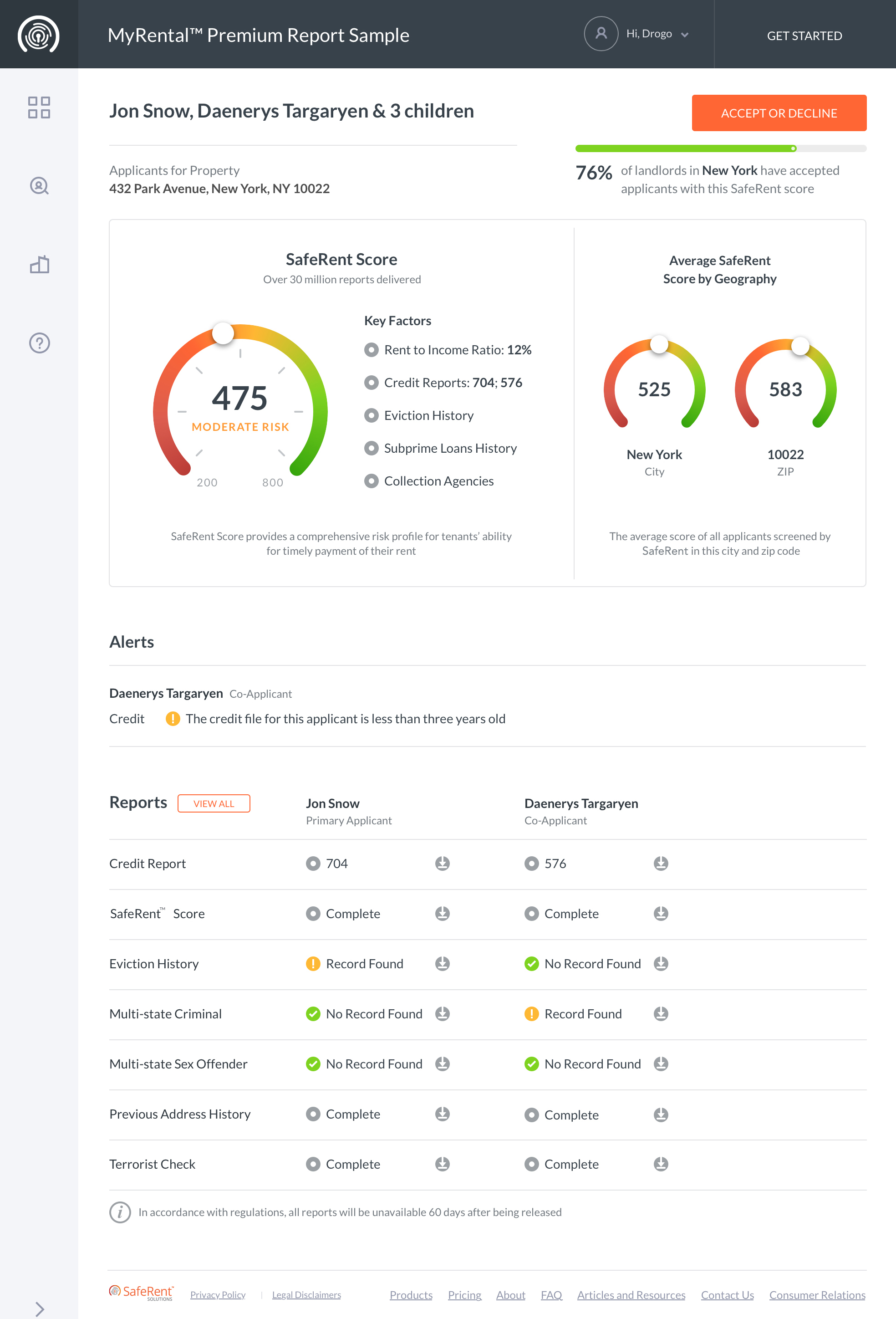
Task: Click the warning icon on Daenerys credit alert
Action: pyautogui.click(x=173, y=719)
